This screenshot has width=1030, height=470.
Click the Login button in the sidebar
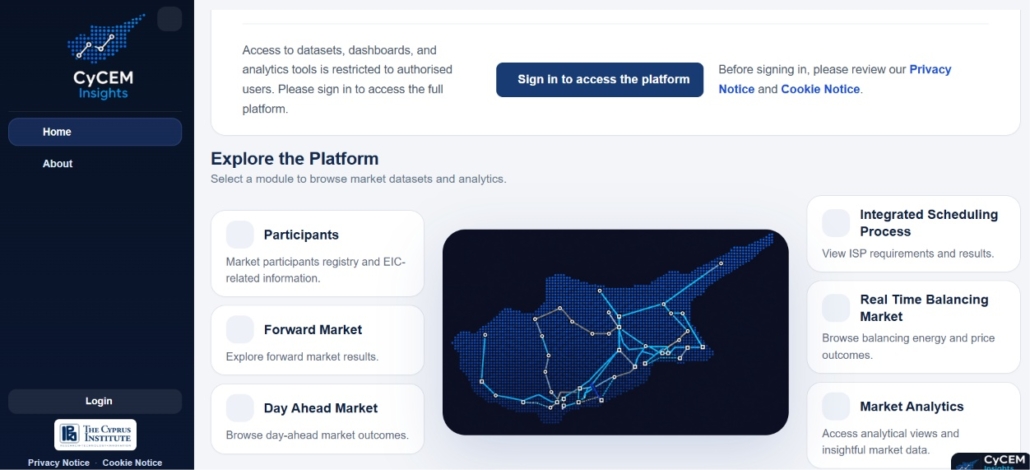[95, 401]
